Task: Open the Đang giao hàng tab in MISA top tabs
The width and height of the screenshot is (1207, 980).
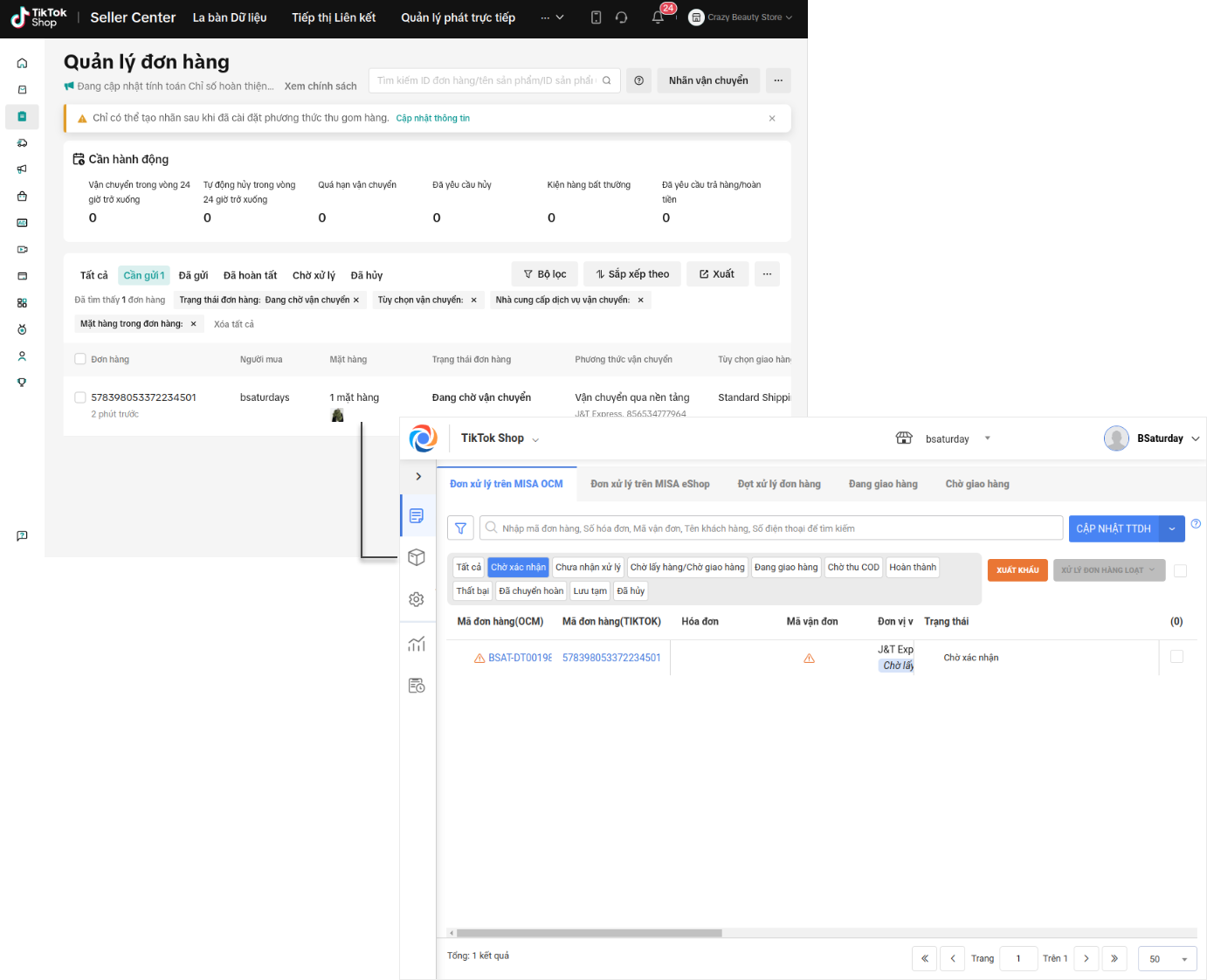Action: coord(883,484)
